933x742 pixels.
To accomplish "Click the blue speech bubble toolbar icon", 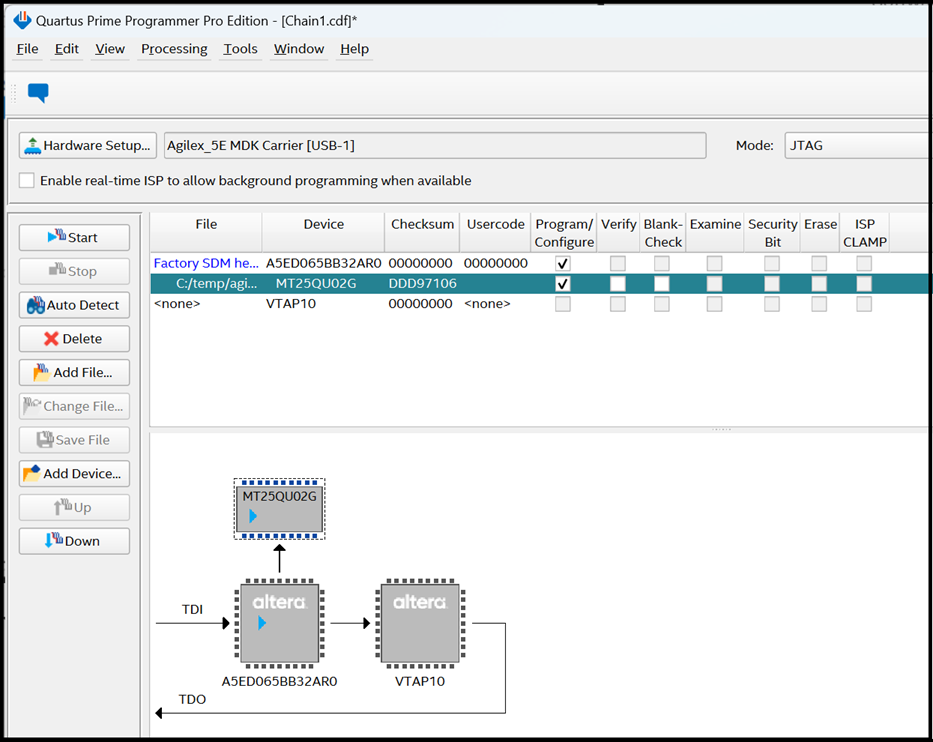I will pos(38,93).
